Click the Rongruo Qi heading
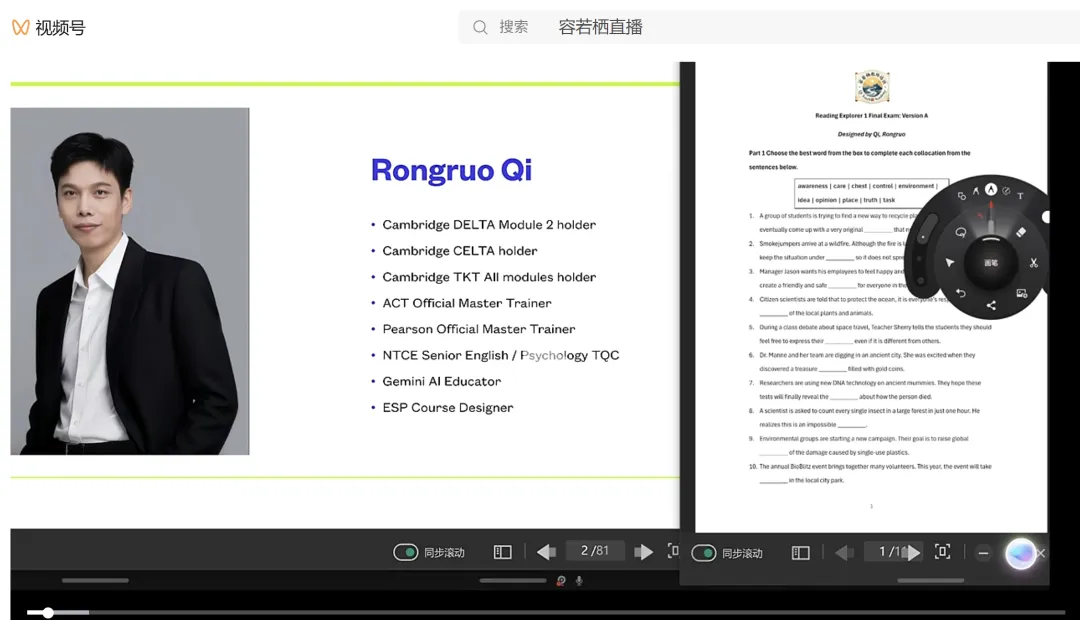Viewport: 1080px width, 620px height. click(x=451, y=169)
